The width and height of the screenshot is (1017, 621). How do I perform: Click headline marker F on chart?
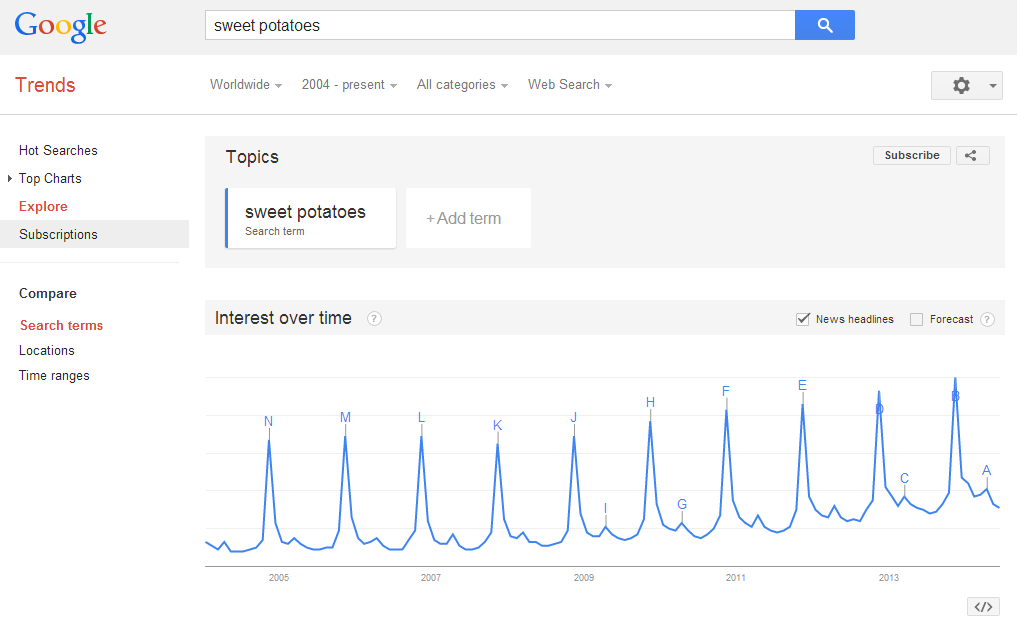[726, 391]
